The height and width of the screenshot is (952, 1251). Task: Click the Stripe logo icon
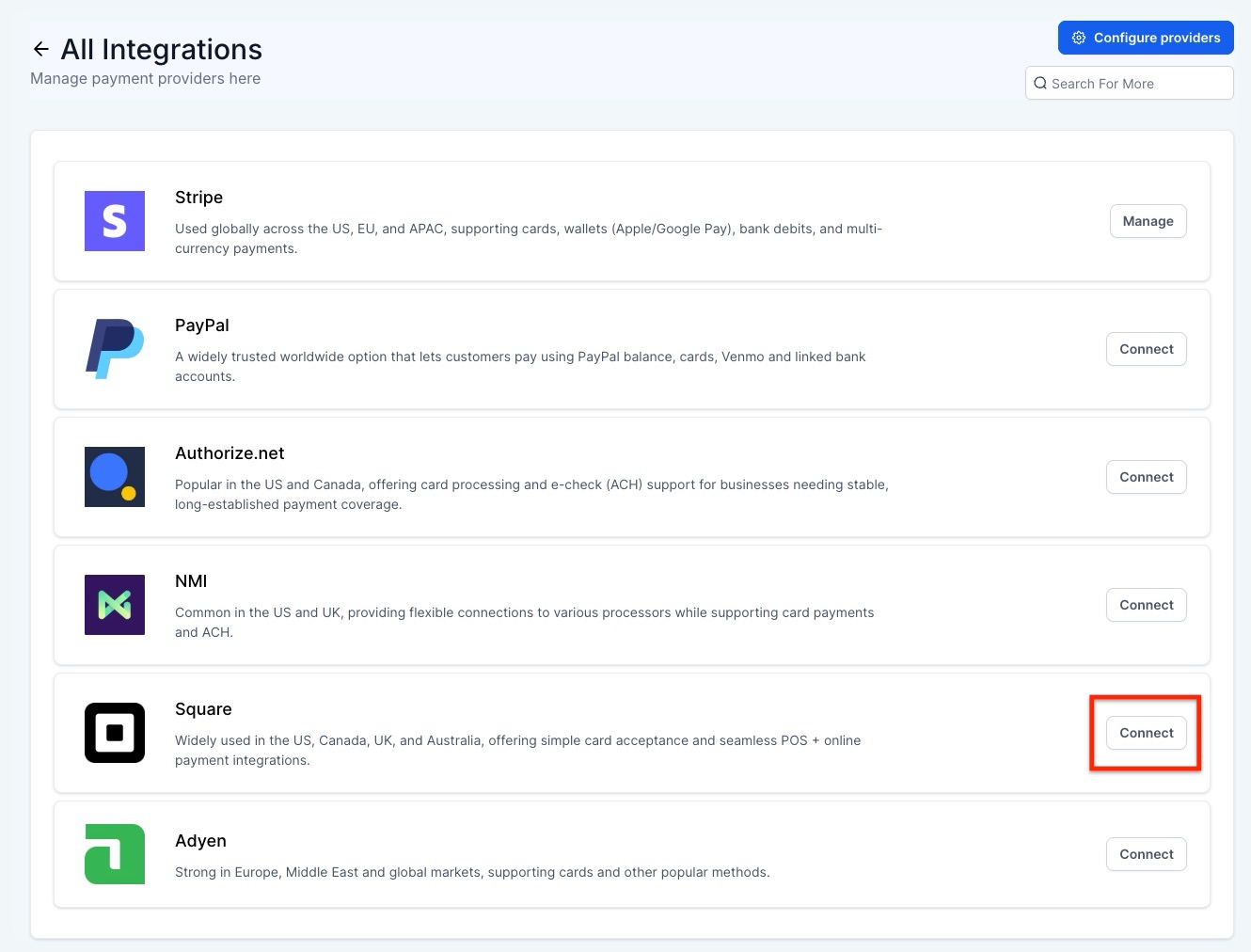point(115,221)
